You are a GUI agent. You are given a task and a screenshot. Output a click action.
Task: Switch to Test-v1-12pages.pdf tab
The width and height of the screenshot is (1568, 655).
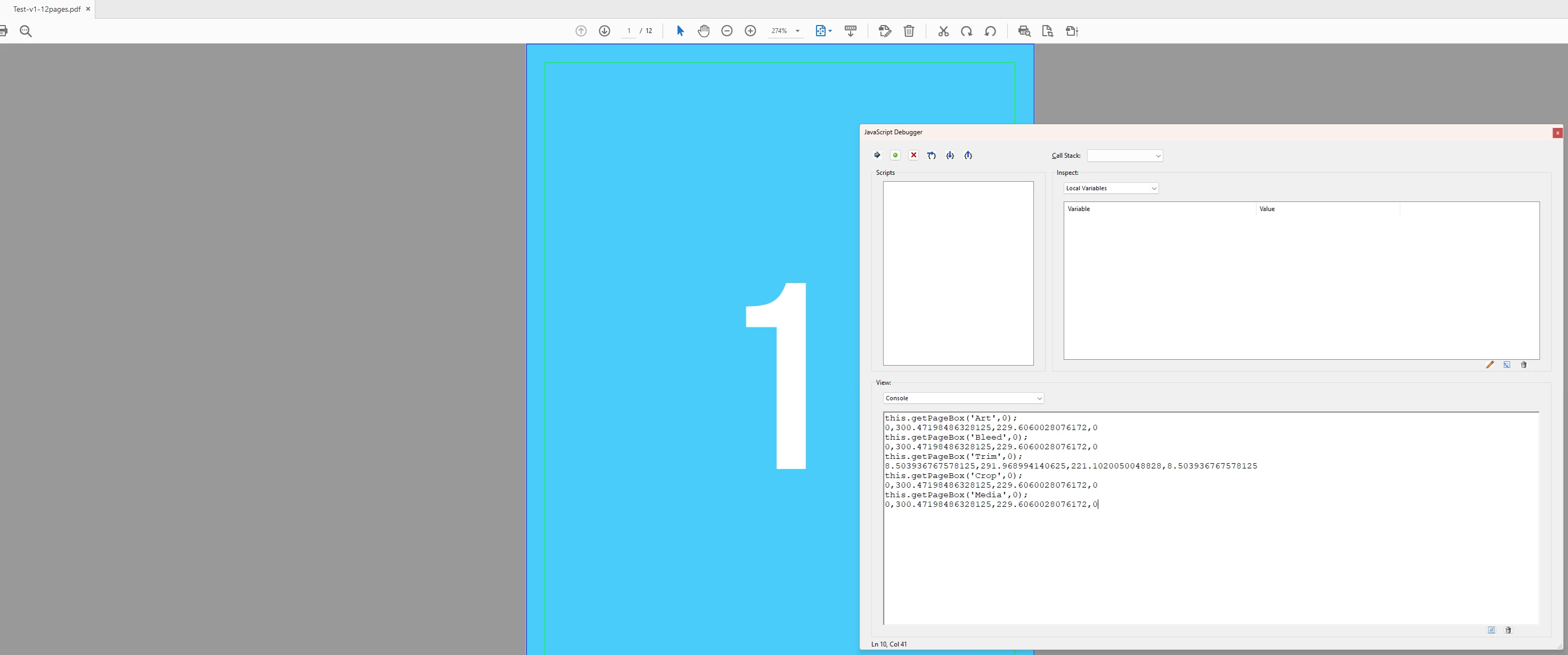point(47,9)
